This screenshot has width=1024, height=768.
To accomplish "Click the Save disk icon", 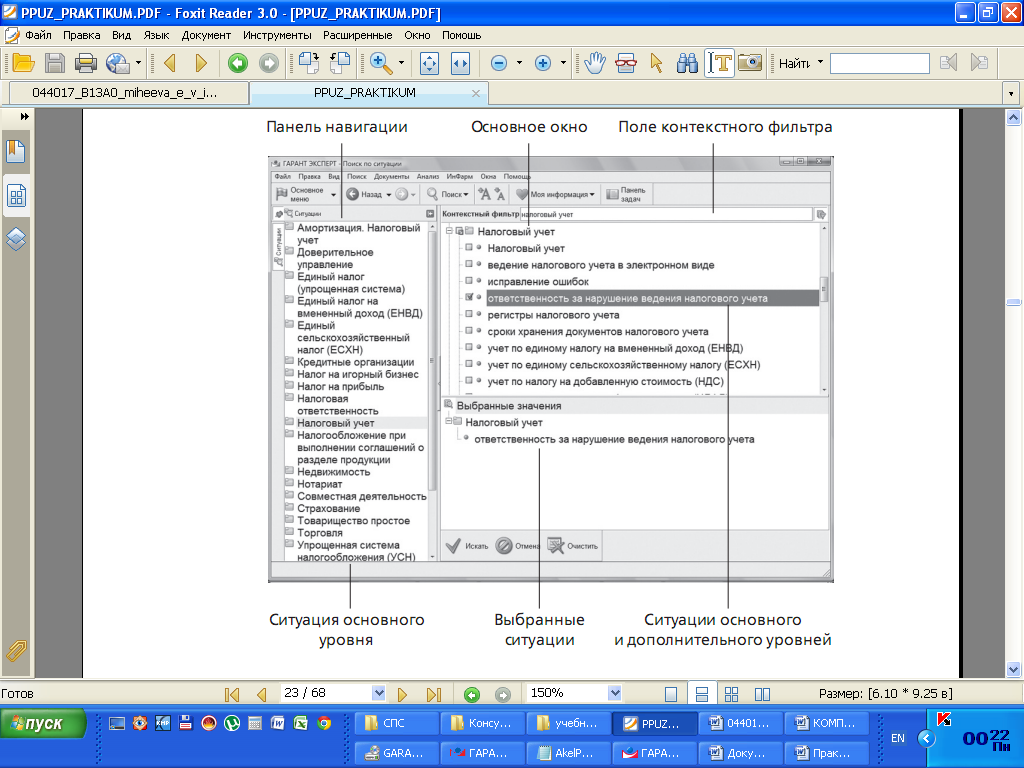I will click(x=55, y=63).
